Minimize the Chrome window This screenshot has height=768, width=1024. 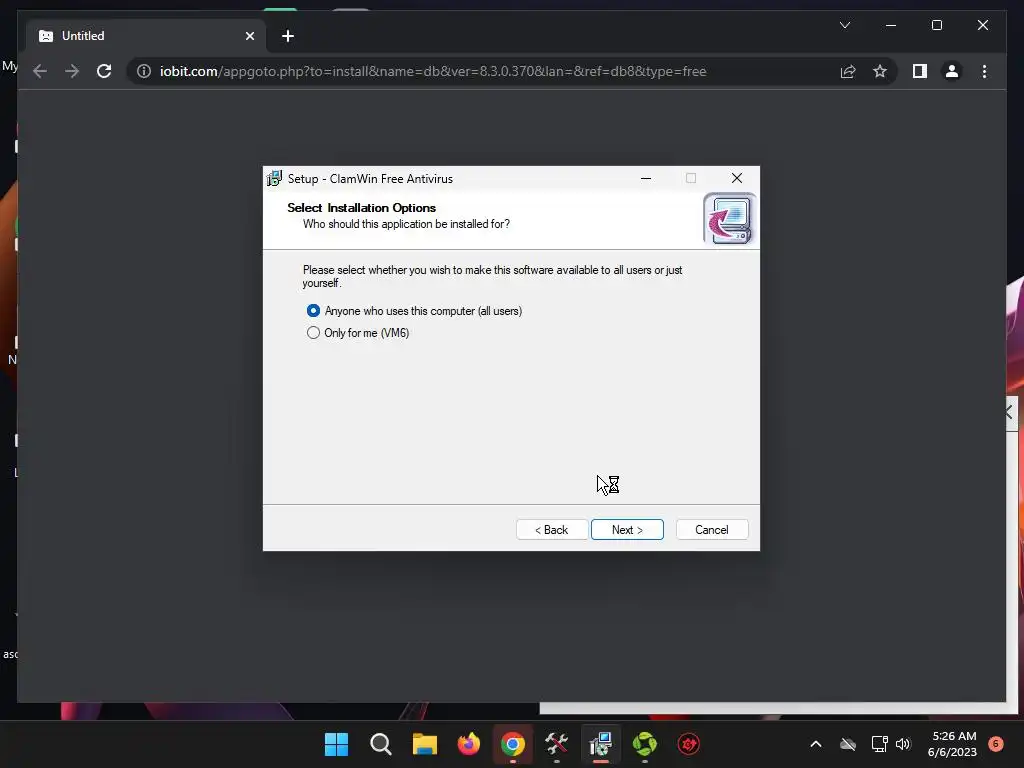pyautogui.click(x=891, y=25)
